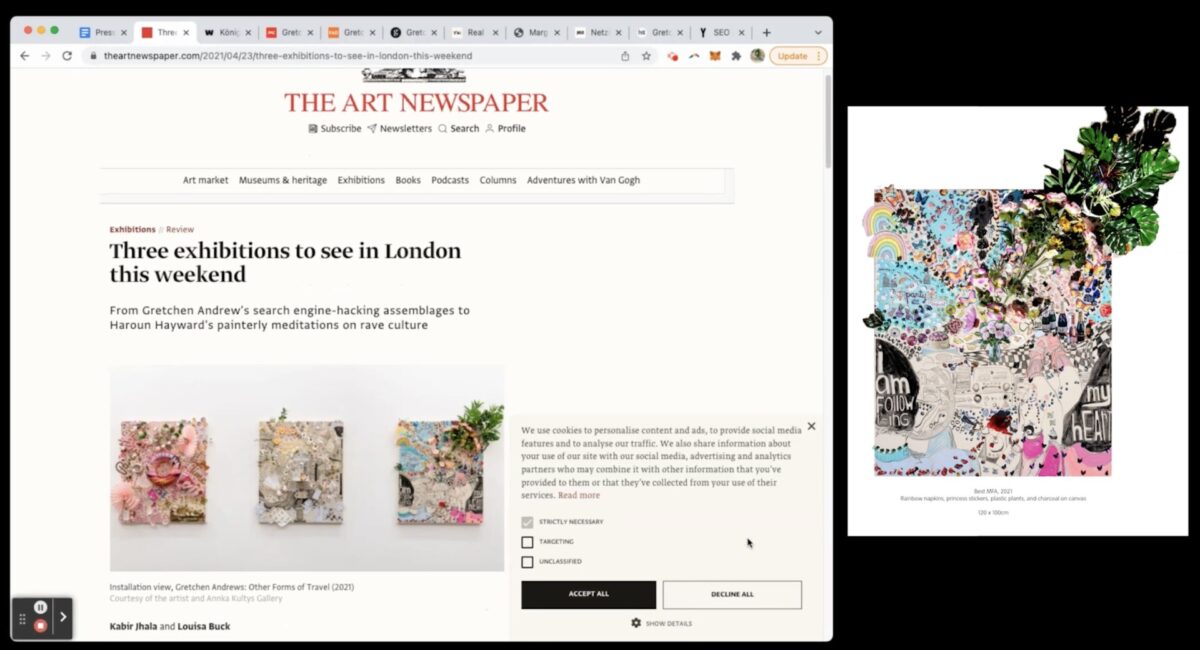The height and width of the screenshot is (650, 1200).
Task: Open a new browser tab with the plus icon
Action: click(767, 32)
